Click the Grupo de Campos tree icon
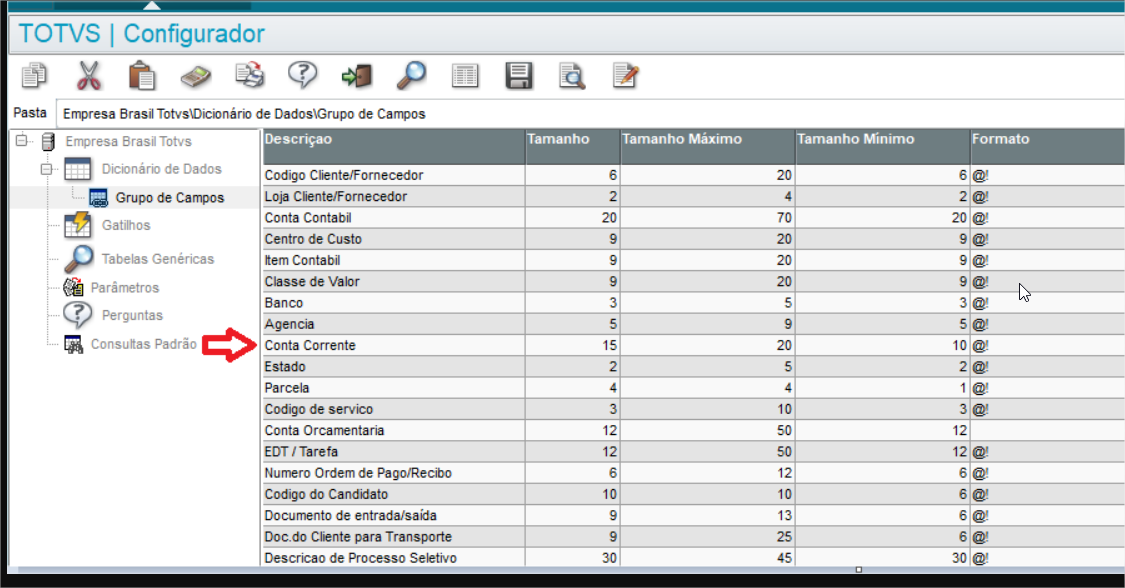This screenshot has height=588, width=1125. 98,198
